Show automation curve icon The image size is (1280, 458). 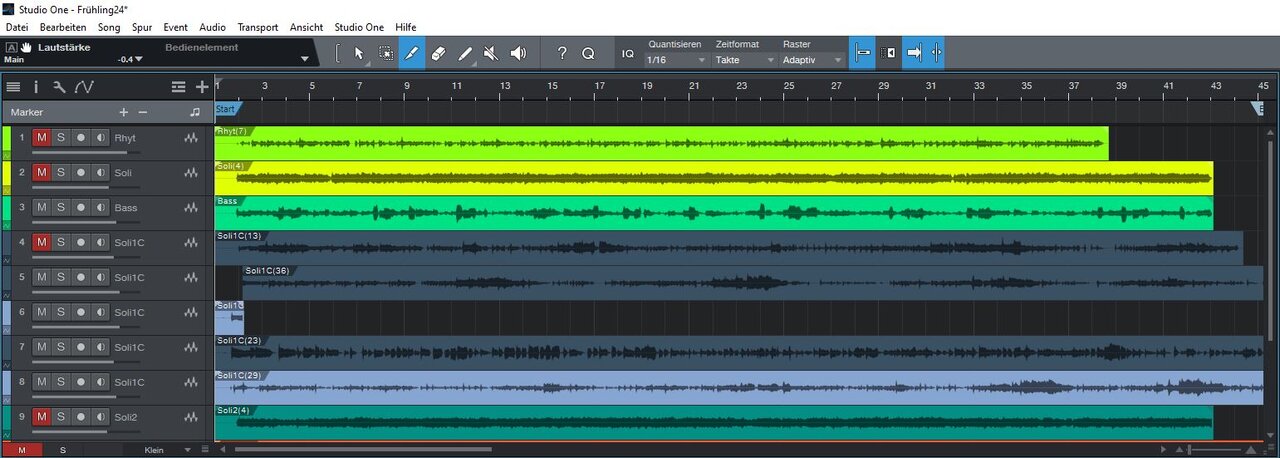click(x=84, y=87)
